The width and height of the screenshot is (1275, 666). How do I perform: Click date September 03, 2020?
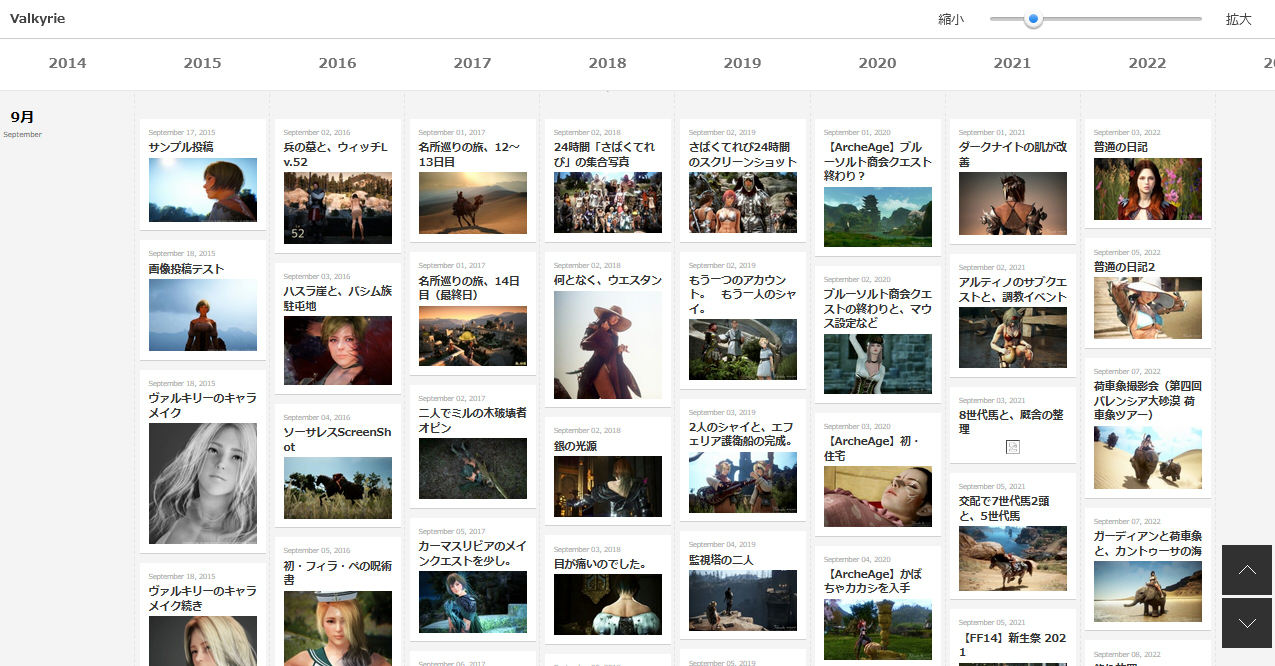click(x=857, y=426)
